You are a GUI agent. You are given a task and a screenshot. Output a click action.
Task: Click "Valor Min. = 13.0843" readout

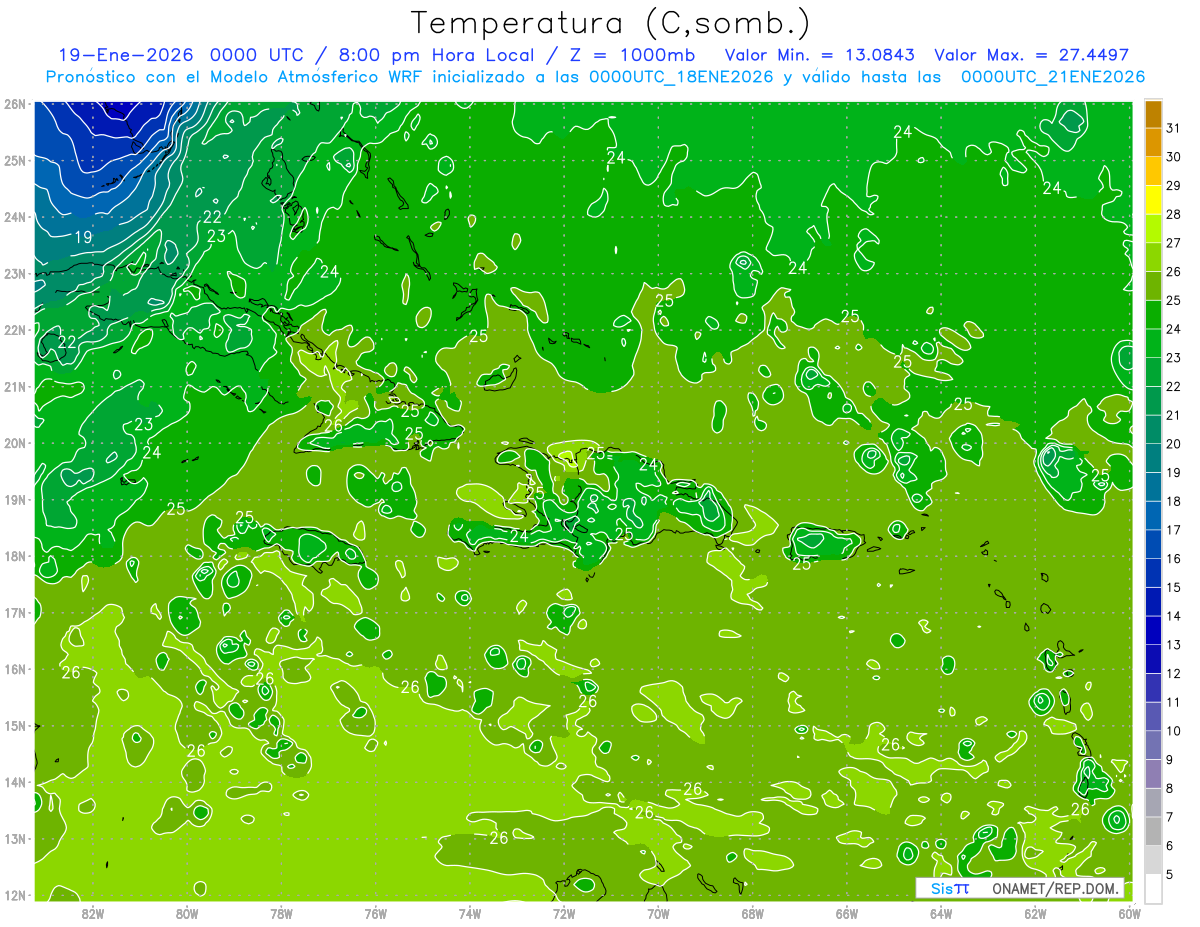(819, 55)
